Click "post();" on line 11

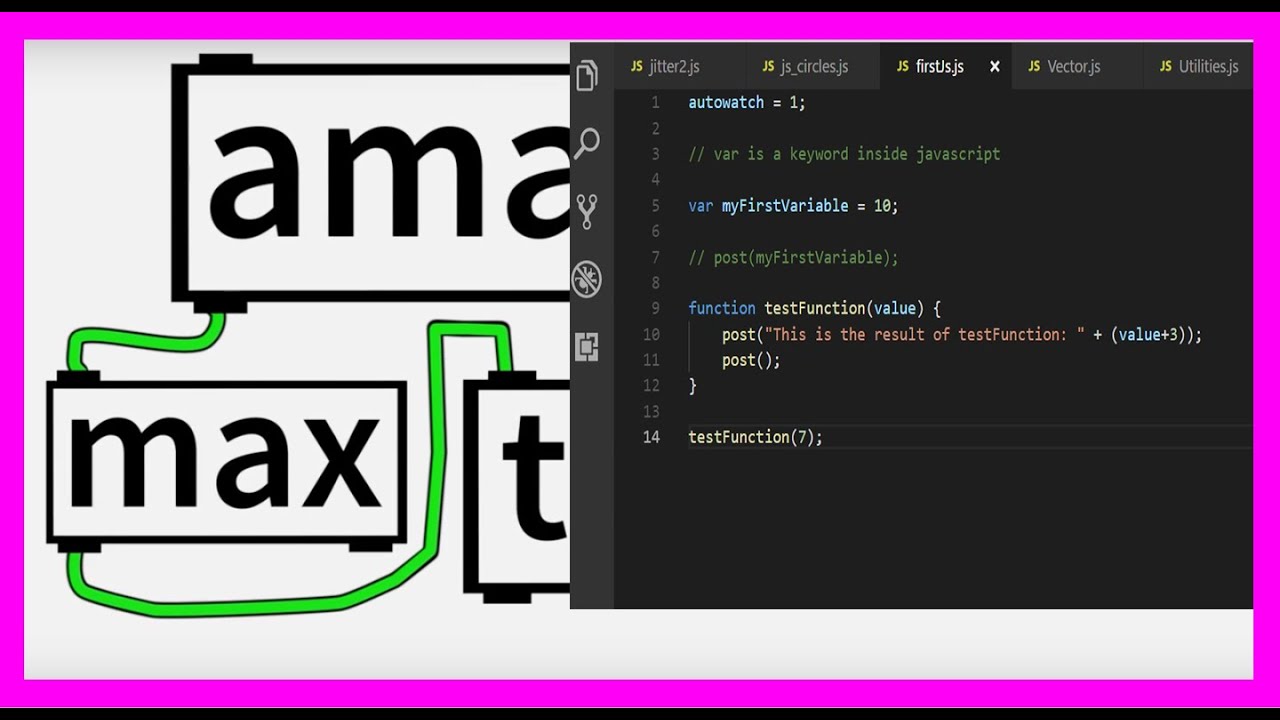click(x=751, y=360)
